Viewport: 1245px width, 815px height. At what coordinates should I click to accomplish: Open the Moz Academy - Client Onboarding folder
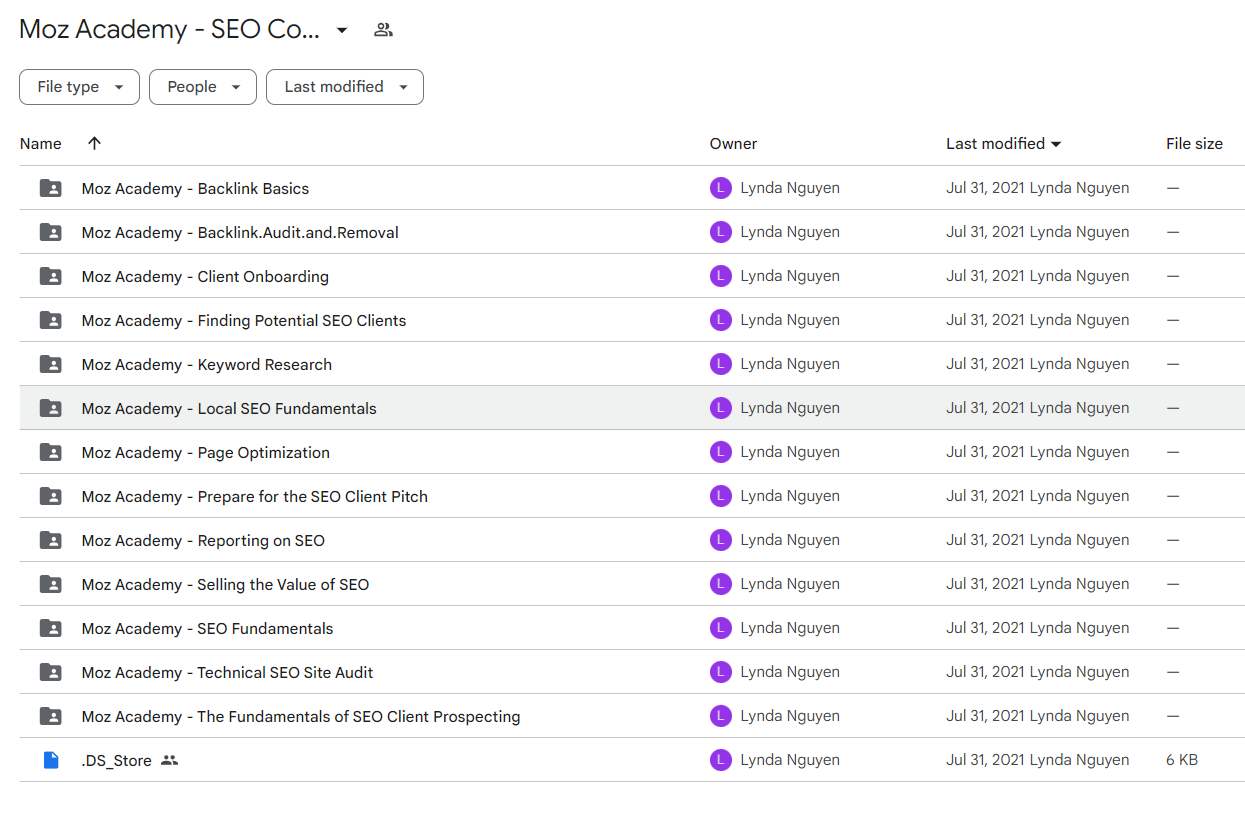(205, 276)
